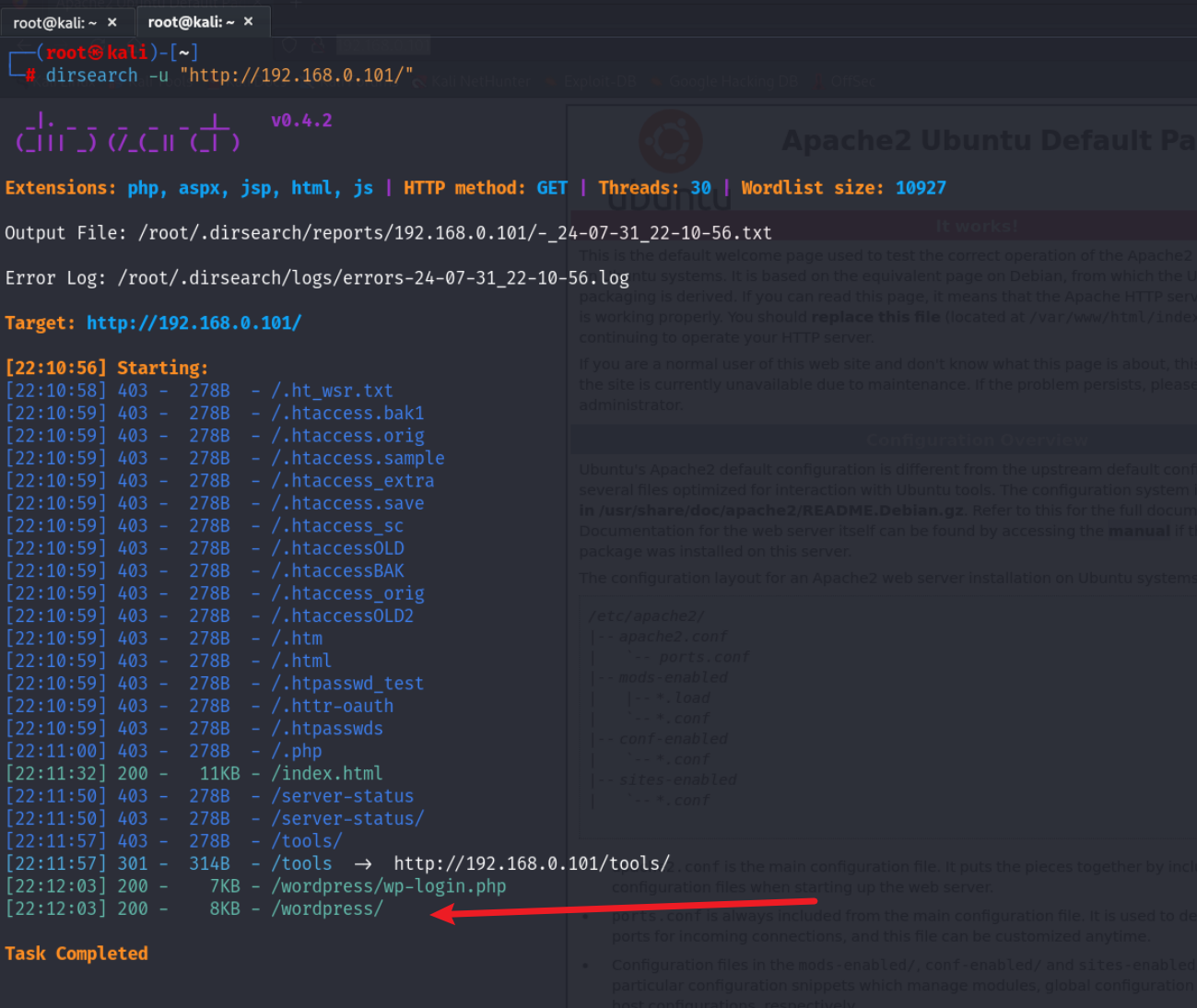Click the 'It works!' banner on Apache page
Image resolution: width=1197 pixels, height=1008 pixels.
tap(977, 227)
